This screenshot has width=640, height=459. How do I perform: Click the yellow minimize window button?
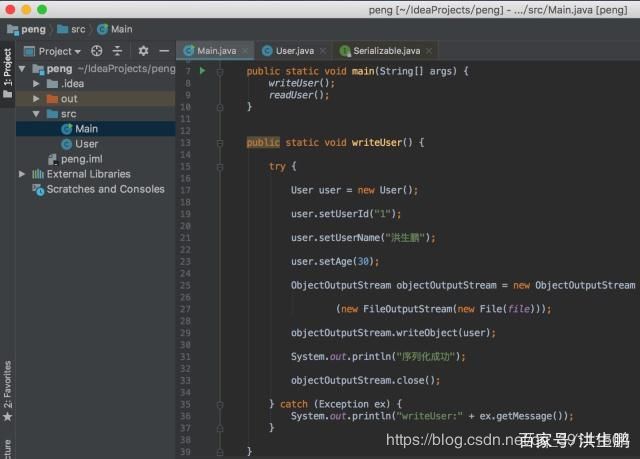(26, 9)
